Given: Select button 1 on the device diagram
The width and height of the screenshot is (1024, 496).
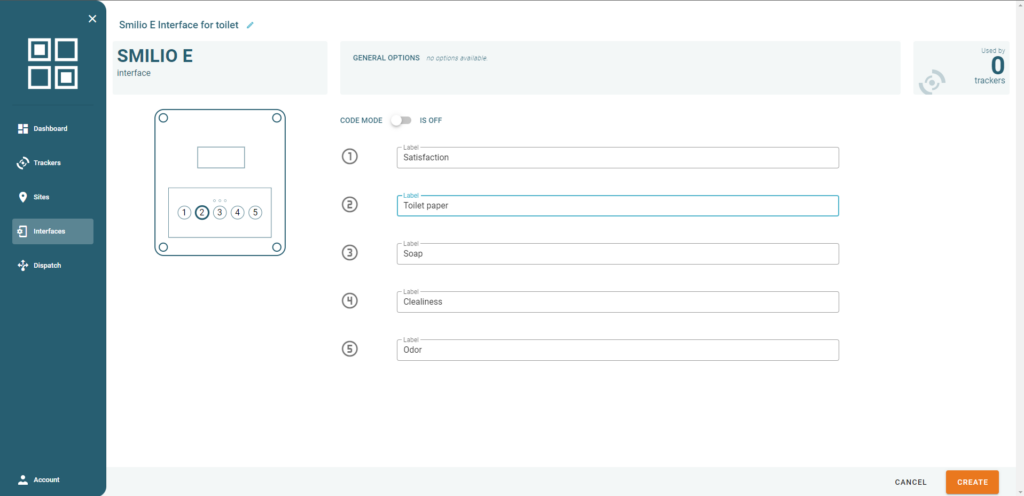Looking at the screenshot, I should click(185, 212).
